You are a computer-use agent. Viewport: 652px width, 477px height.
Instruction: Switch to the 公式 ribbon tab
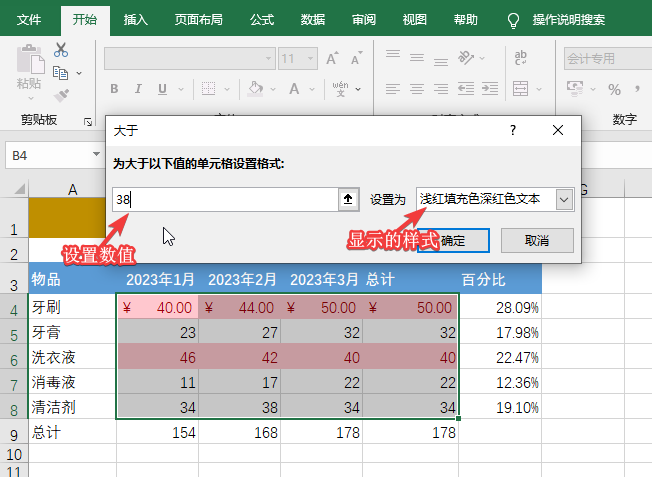262,20
